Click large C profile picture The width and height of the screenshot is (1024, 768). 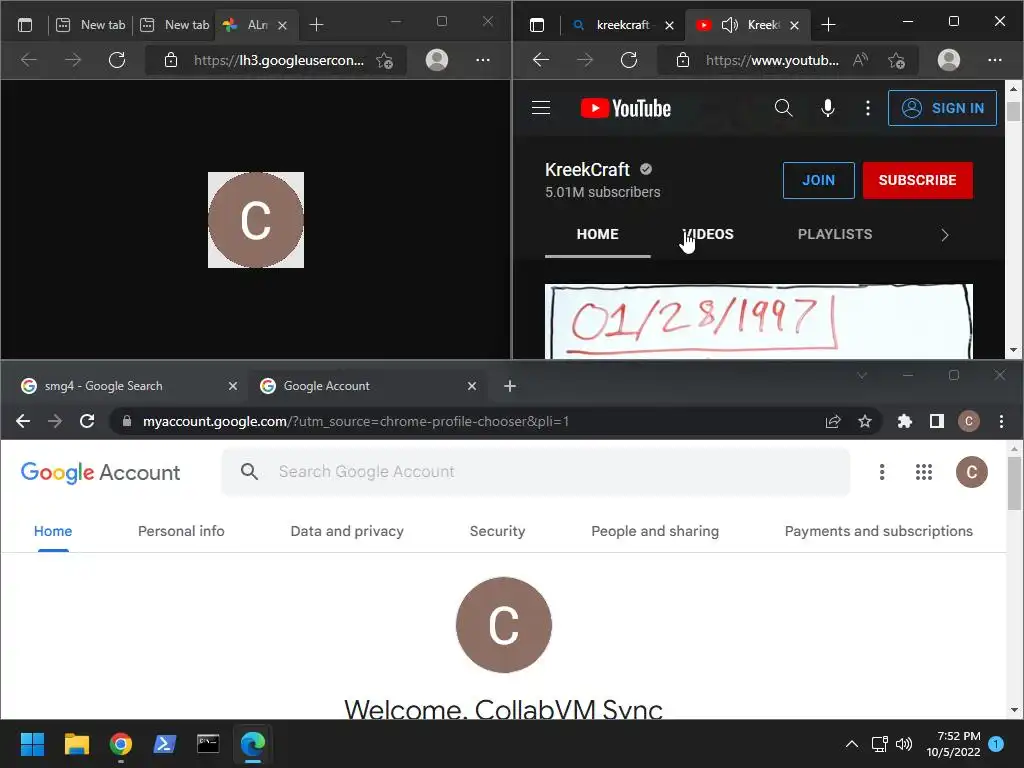pyautogui.click(x=504, y=624)
